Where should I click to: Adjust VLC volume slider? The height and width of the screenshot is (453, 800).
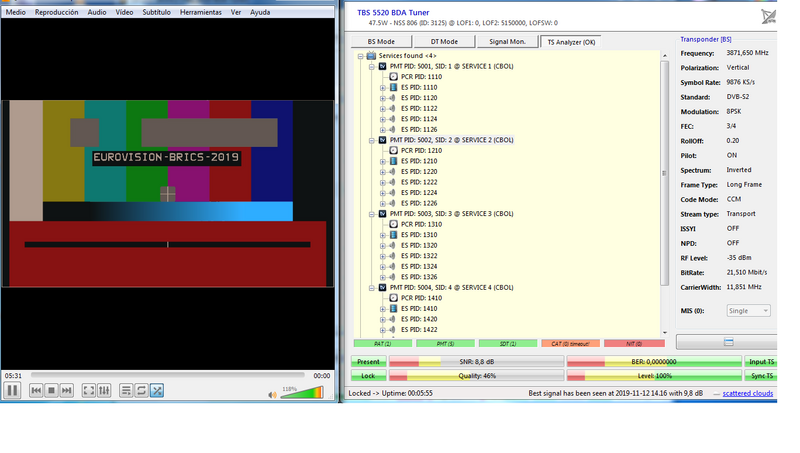click(302, 393)
